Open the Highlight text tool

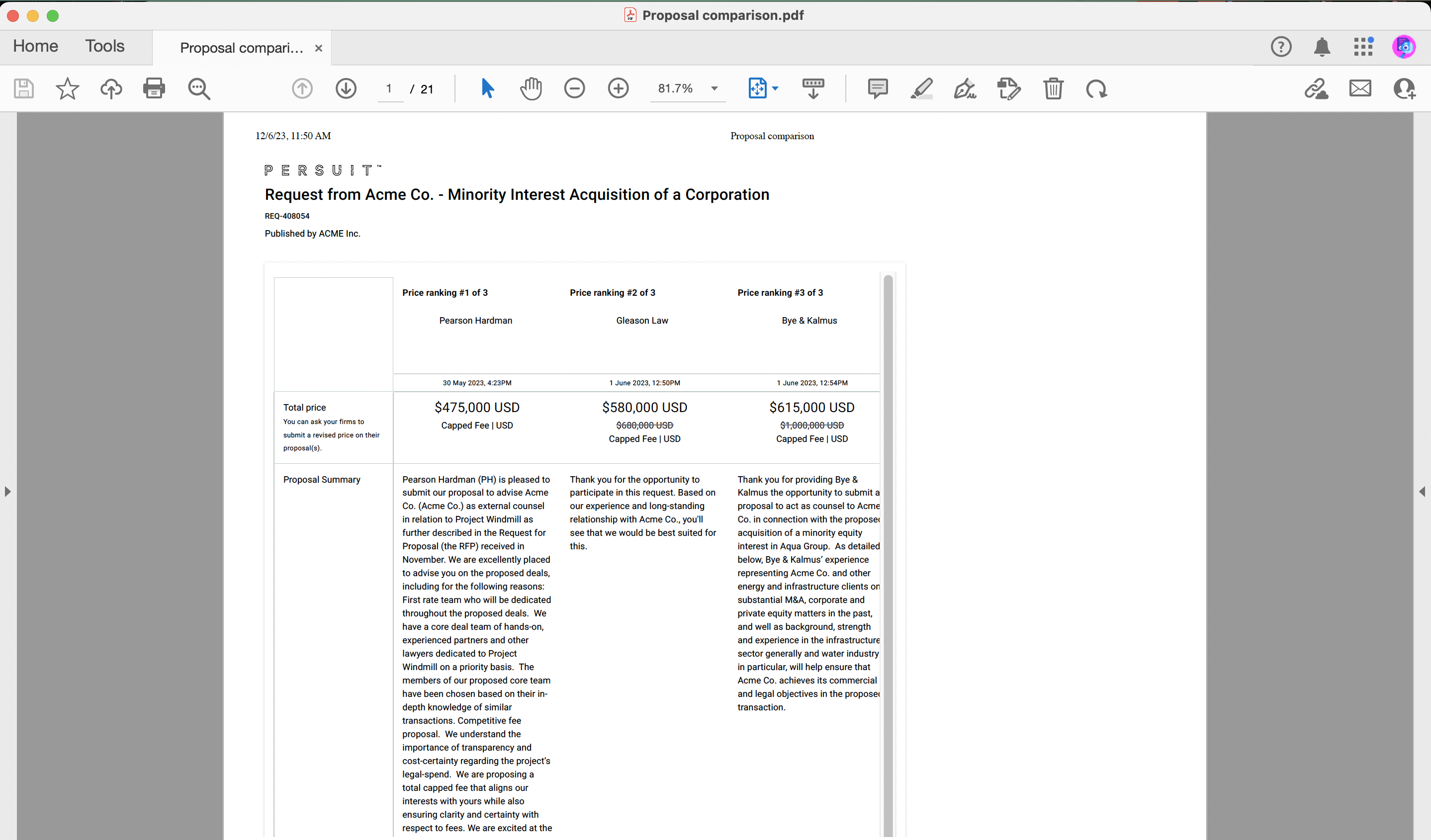click(921, 88)
